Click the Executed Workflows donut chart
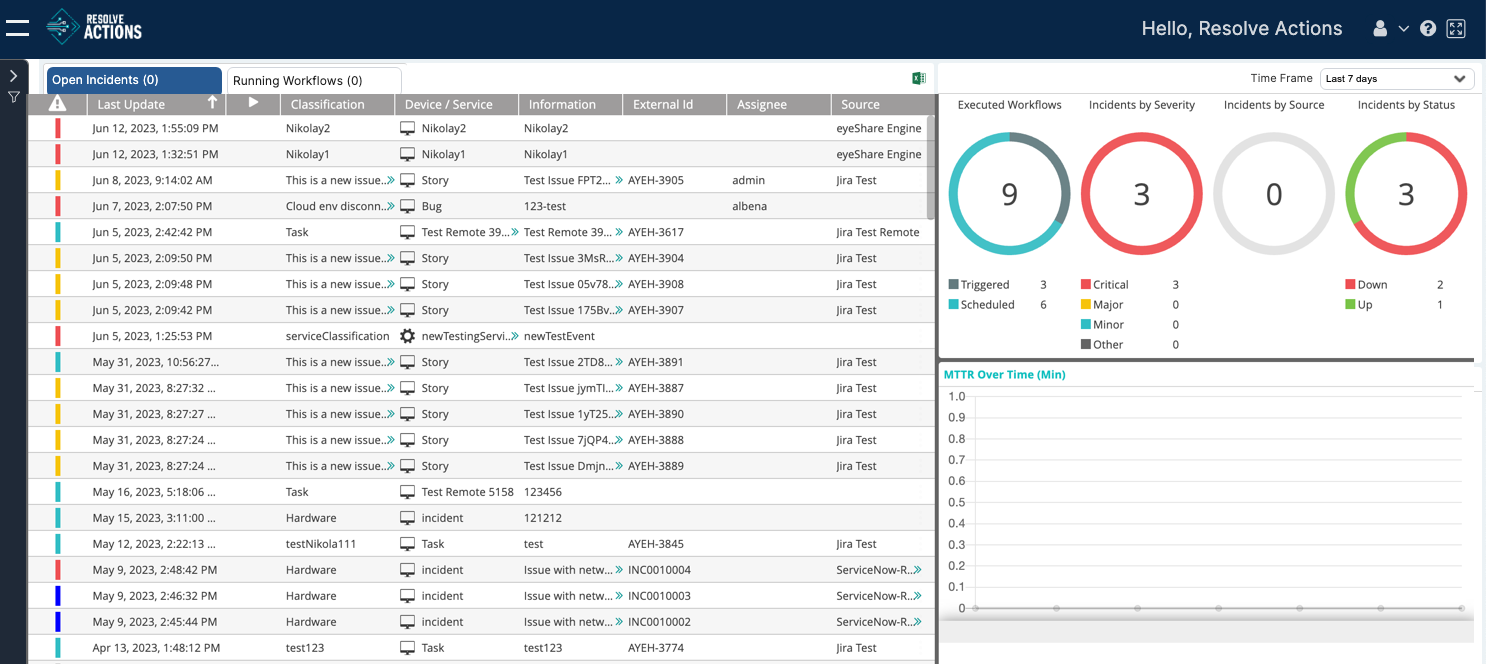This screenshot has width=1486, height=664. (1009, 193)
